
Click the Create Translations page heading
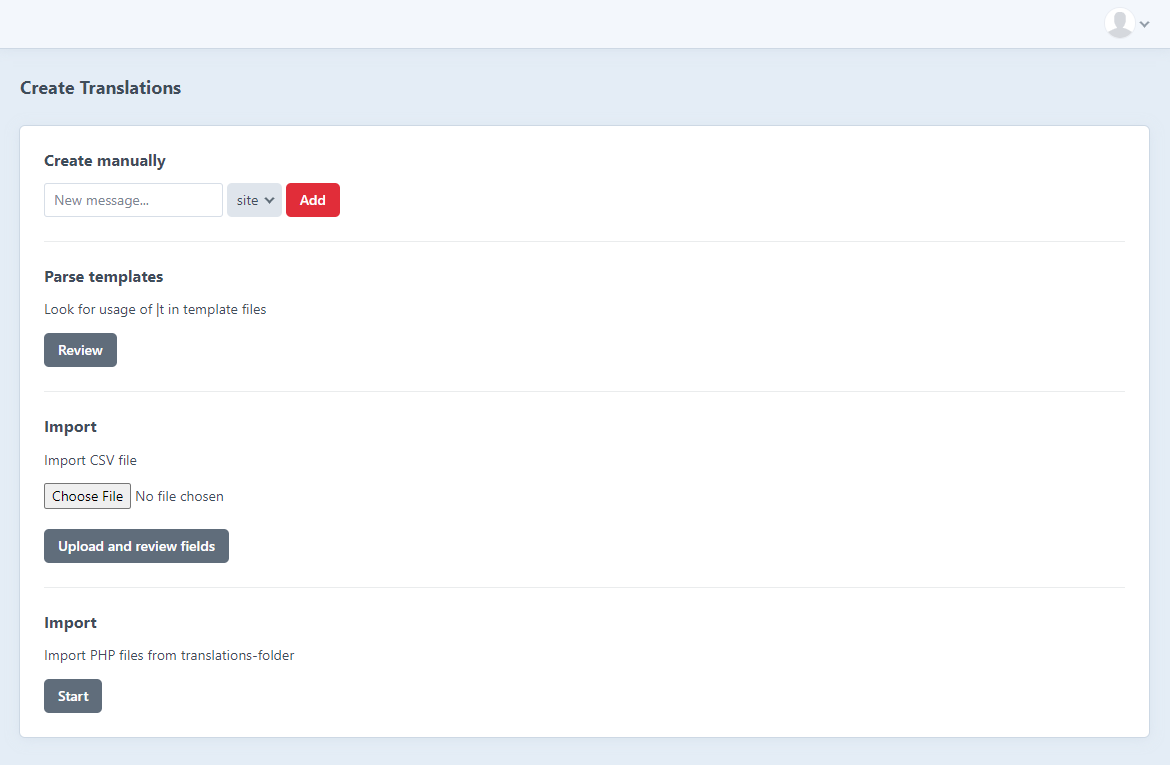point(100,88)
